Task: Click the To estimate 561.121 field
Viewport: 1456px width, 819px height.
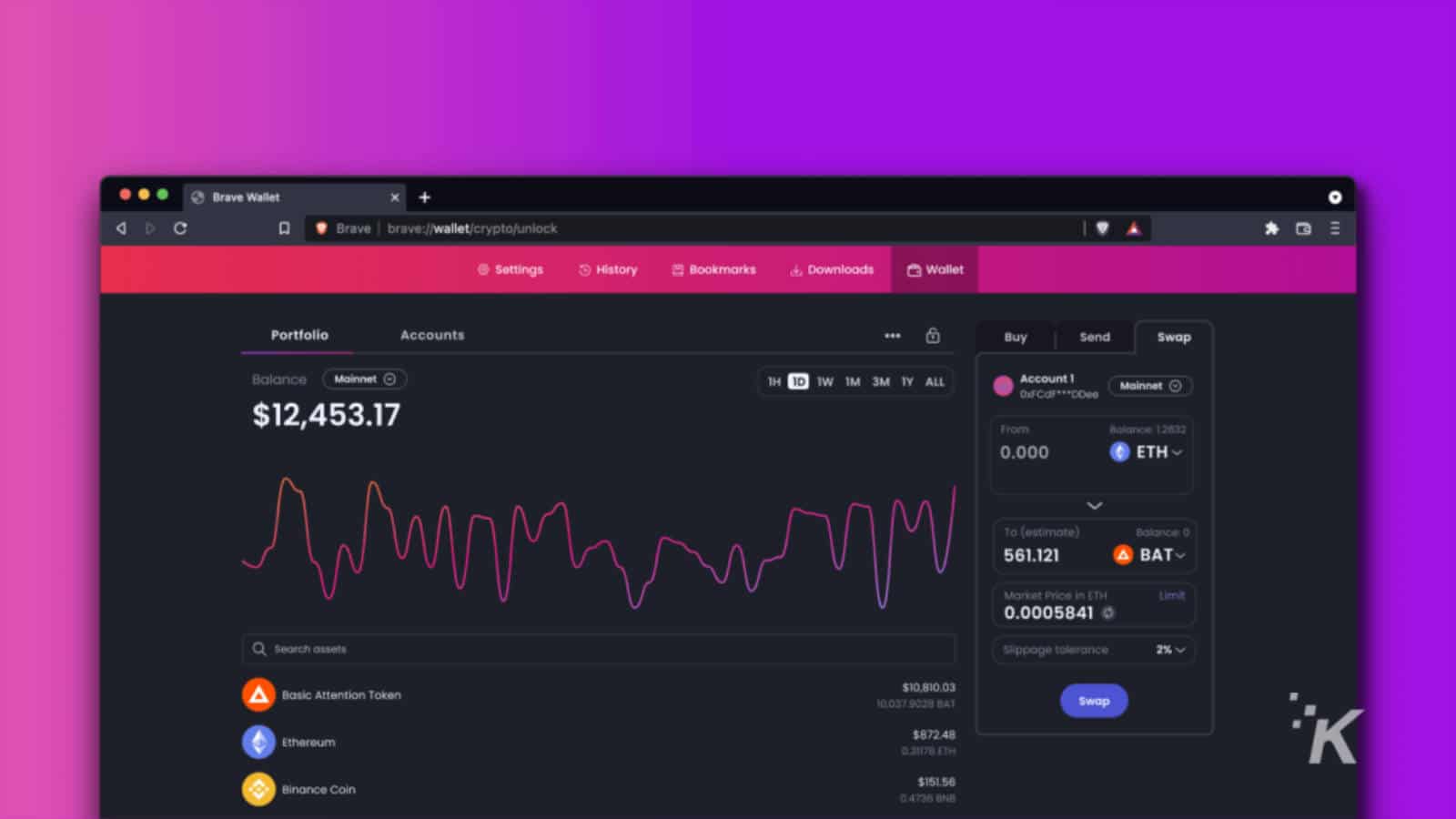Action: (1031, 555)
